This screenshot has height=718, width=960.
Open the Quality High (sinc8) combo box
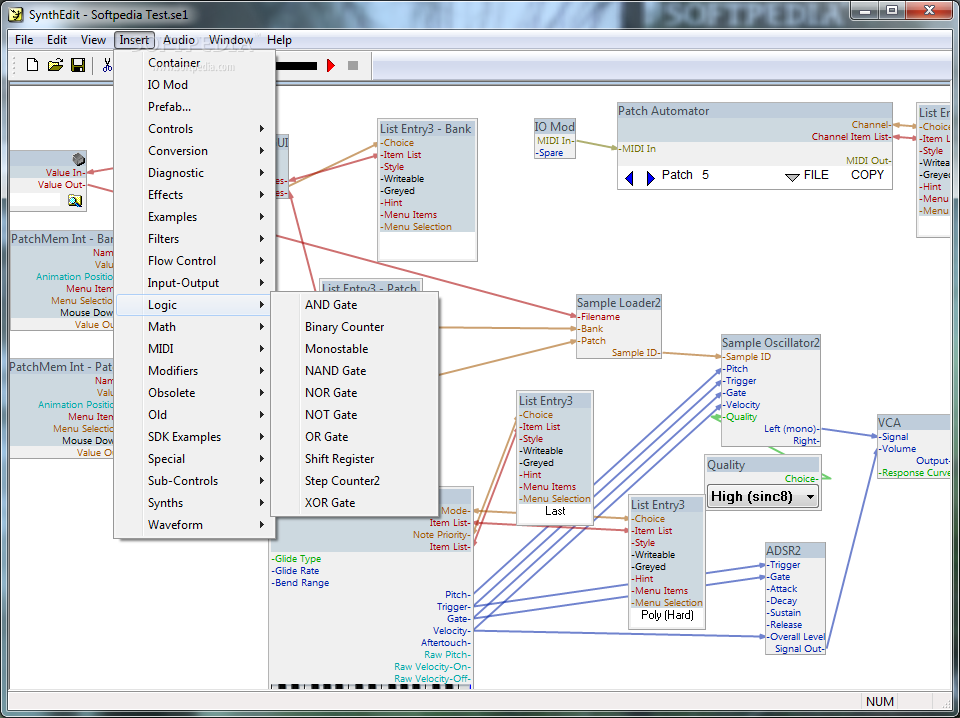click(x=763, y=496)
